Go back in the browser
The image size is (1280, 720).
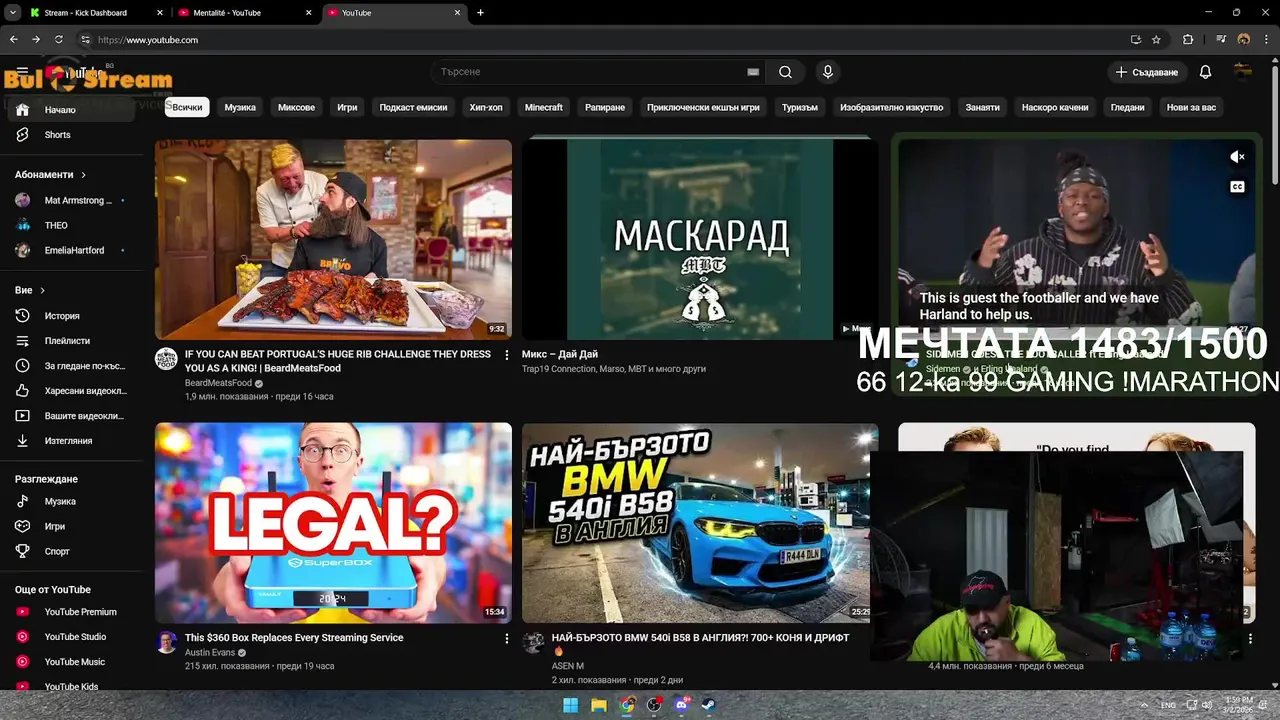tap(14, 40)
